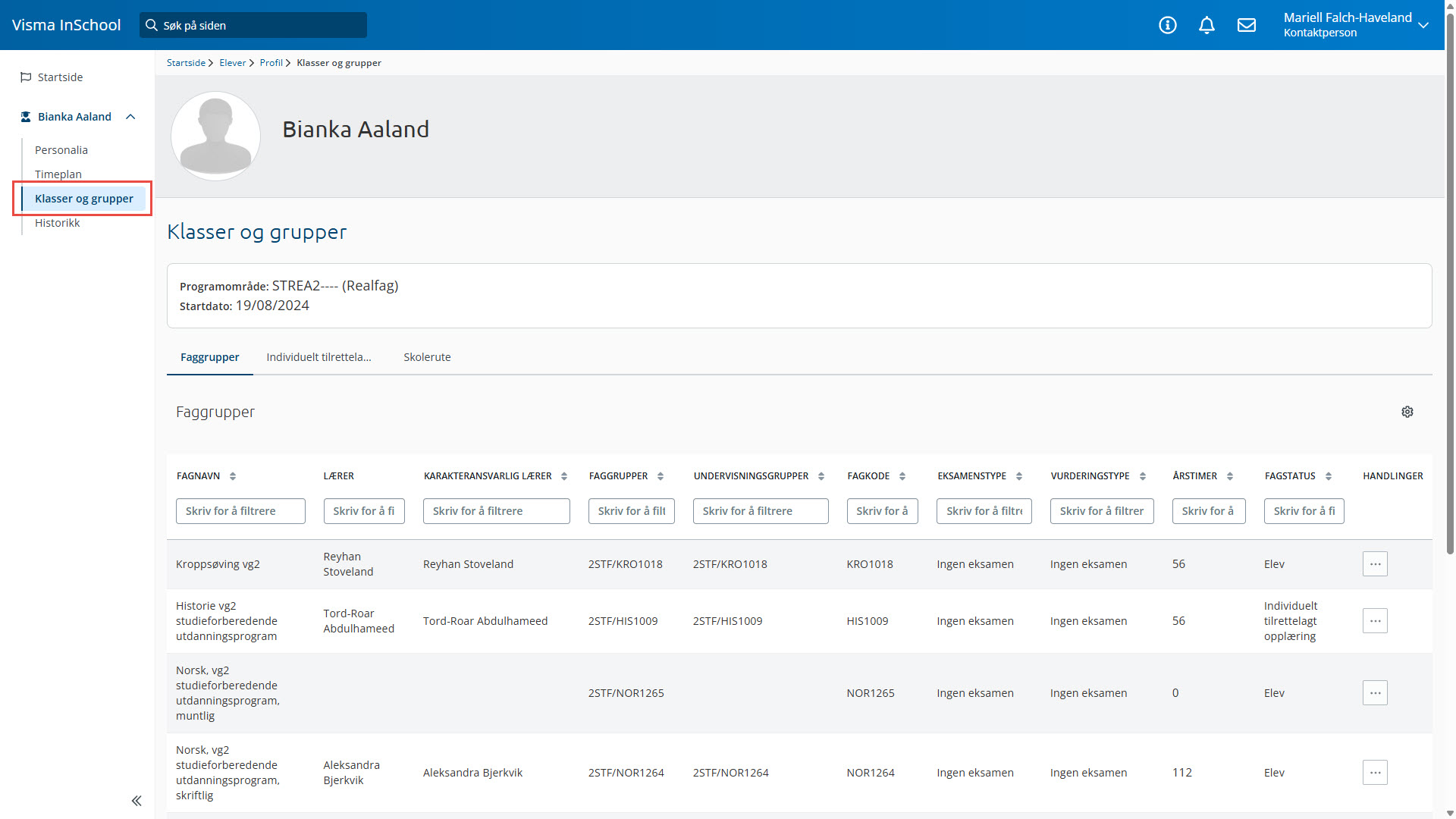Open actions menu for Norsk muntlig row
1456x819 pixels.
click(1375, 693)
